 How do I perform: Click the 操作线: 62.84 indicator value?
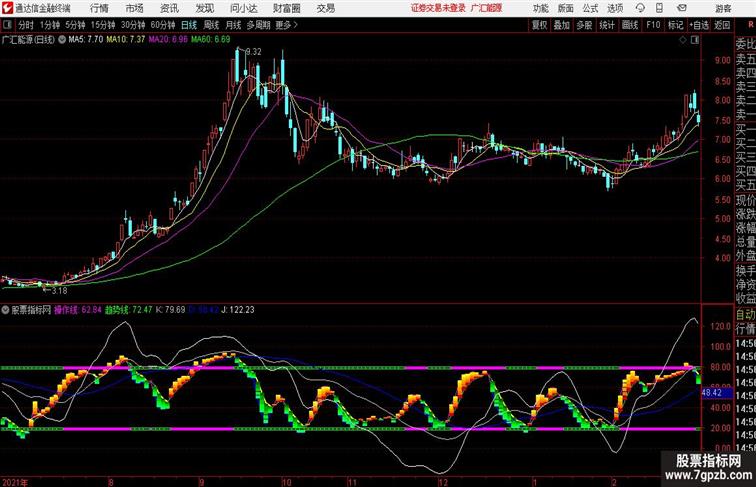78,310
